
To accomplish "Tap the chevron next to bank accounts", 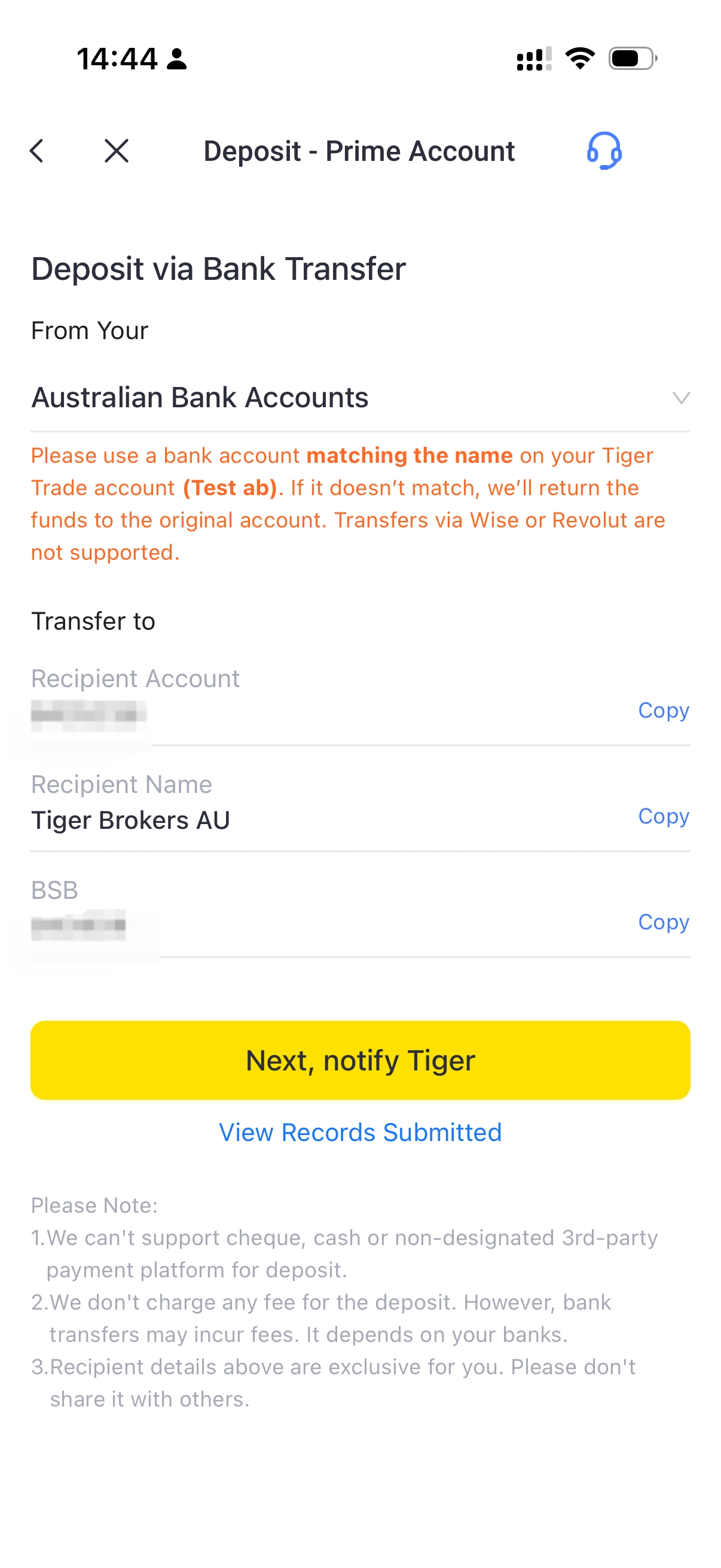I will (x=681, y=398).
